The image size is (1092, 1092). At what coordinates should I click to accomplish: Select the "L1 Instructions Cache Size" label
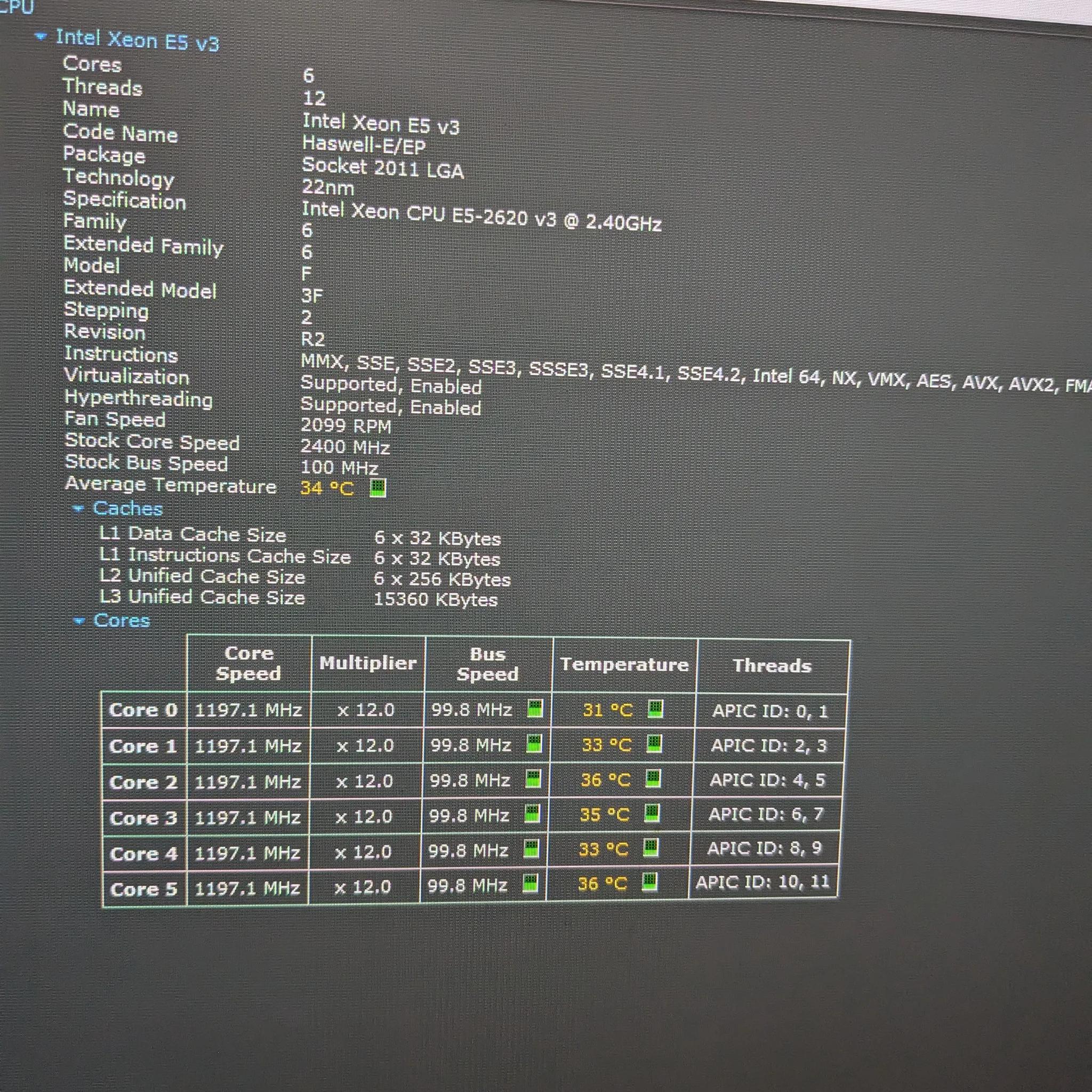point(225,556)
